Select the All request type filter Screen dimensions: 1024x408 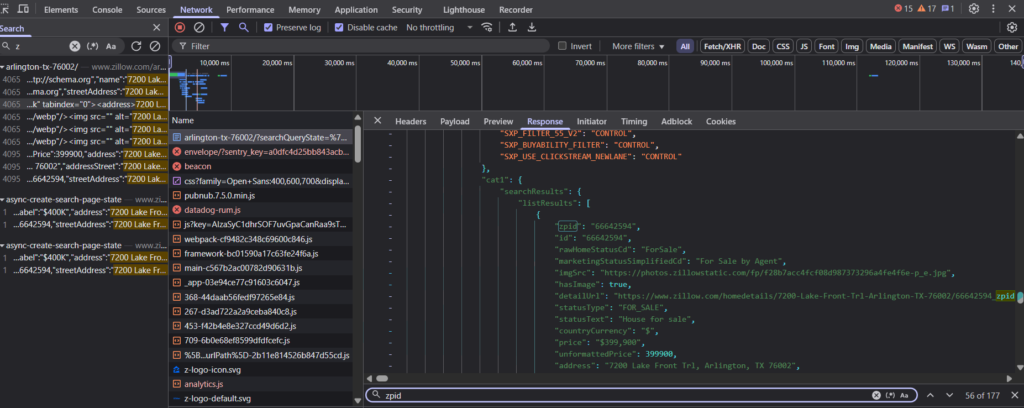pos(684,46)
